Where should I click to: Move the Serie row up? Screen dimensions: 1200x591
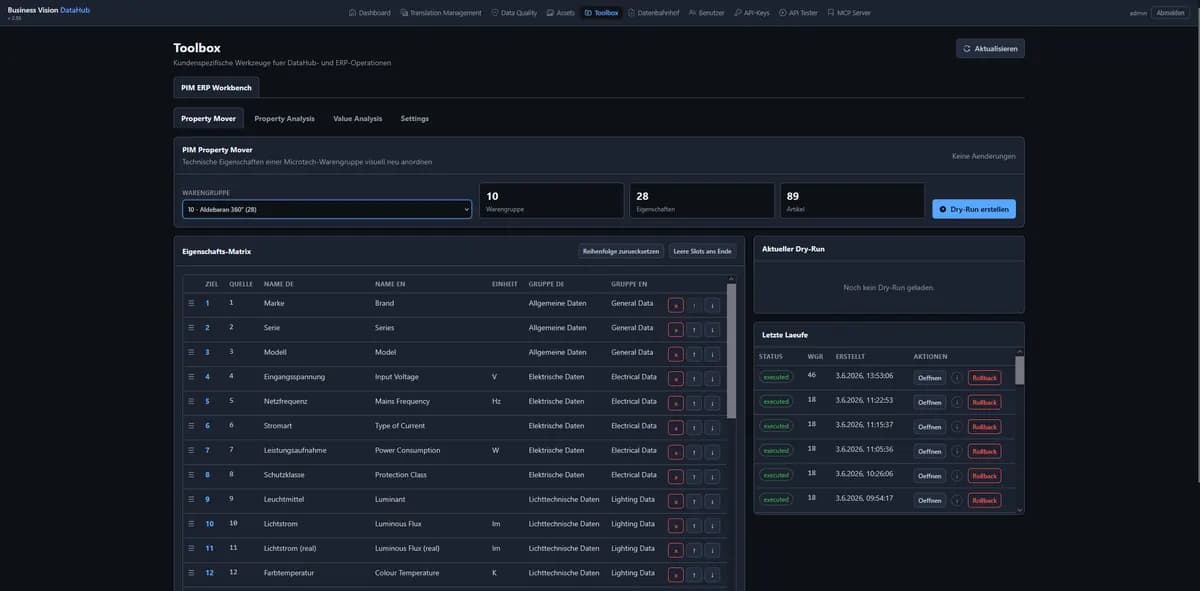(x=694, y=328)
